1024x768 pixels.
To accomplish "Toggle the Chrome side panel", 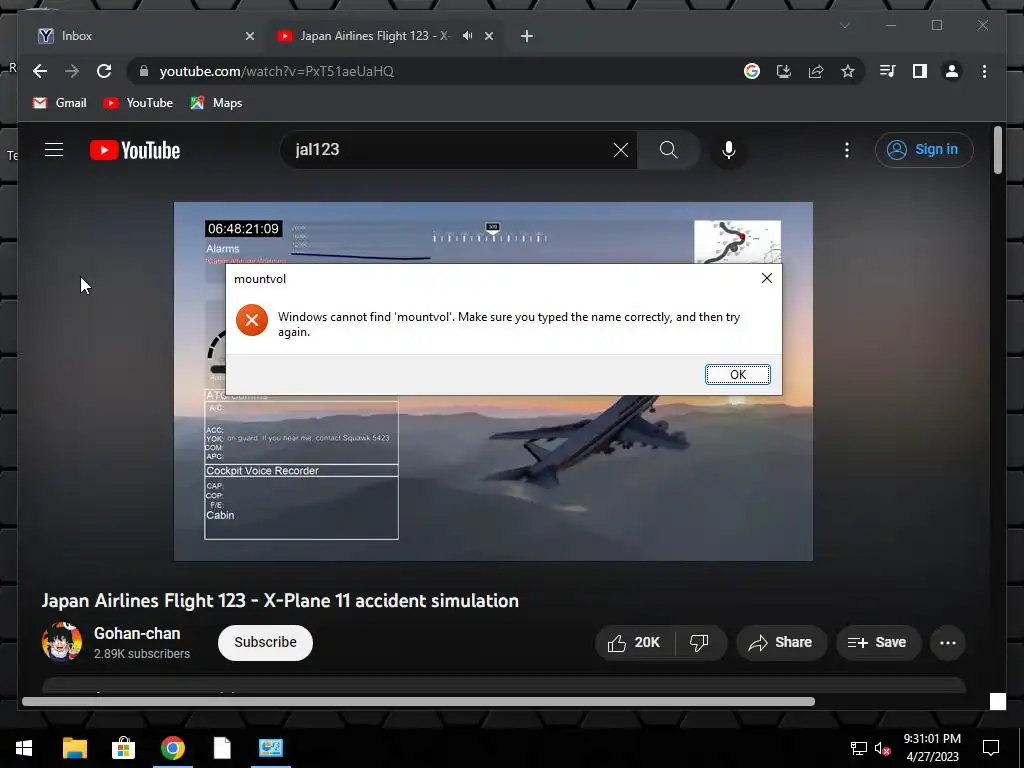I will point(920,71).
